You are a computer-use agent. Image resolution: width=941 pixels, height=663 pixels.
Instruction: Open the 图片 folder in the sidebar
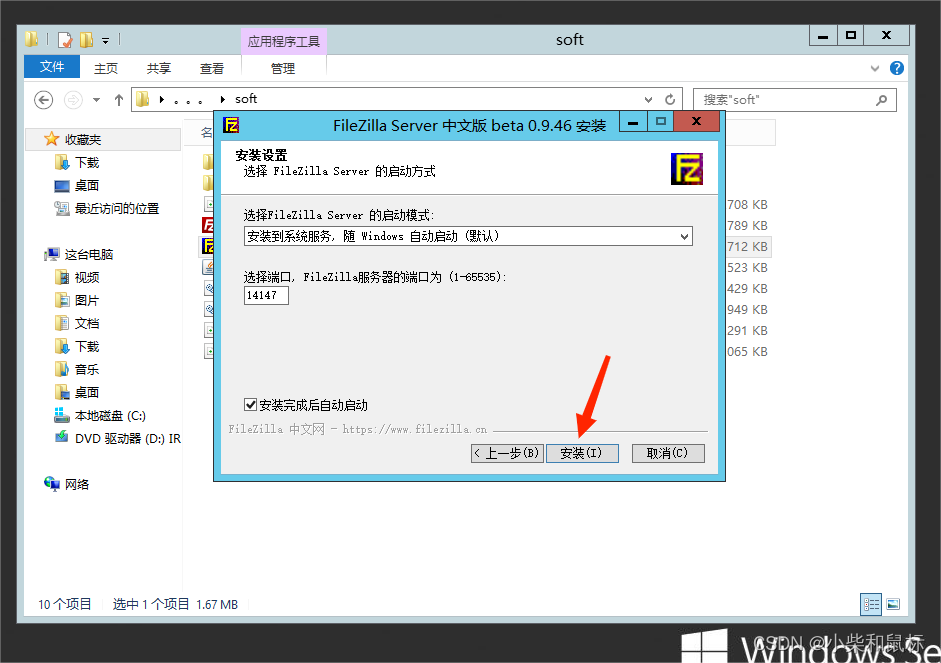pos(87,300)
